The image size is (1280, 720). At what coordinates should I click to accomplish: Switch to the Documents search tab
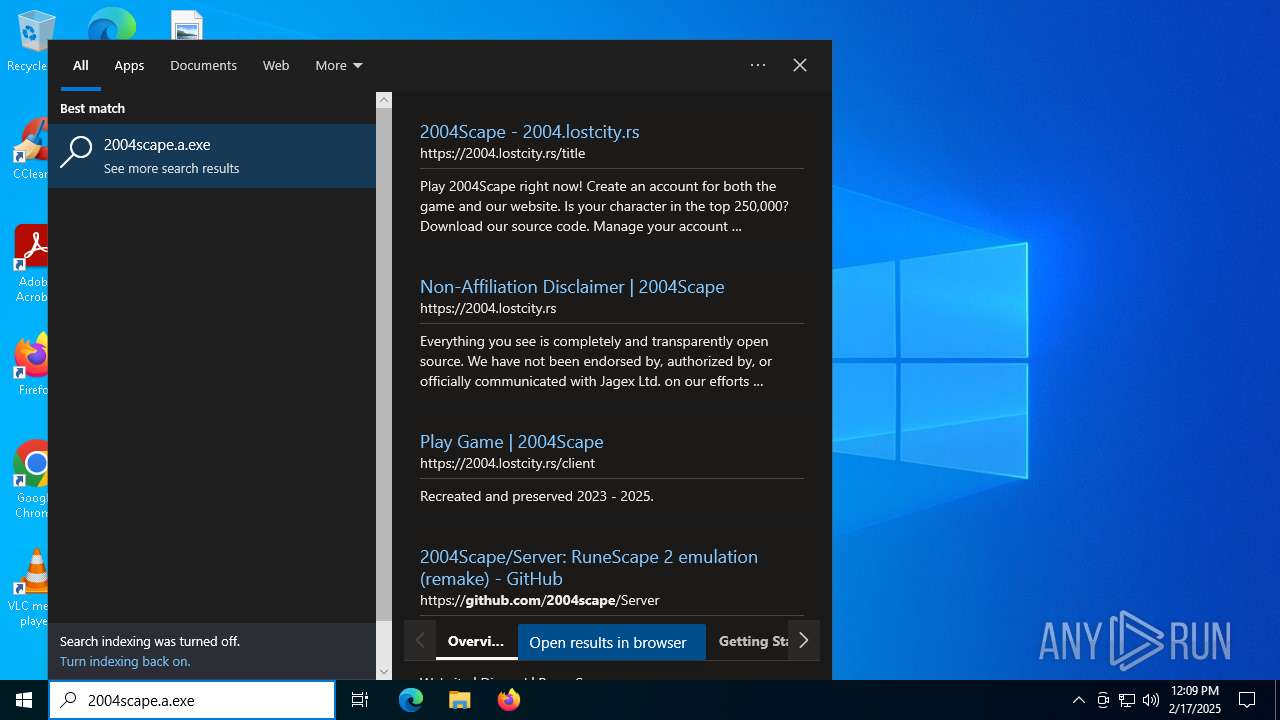[x=203, y=65]
